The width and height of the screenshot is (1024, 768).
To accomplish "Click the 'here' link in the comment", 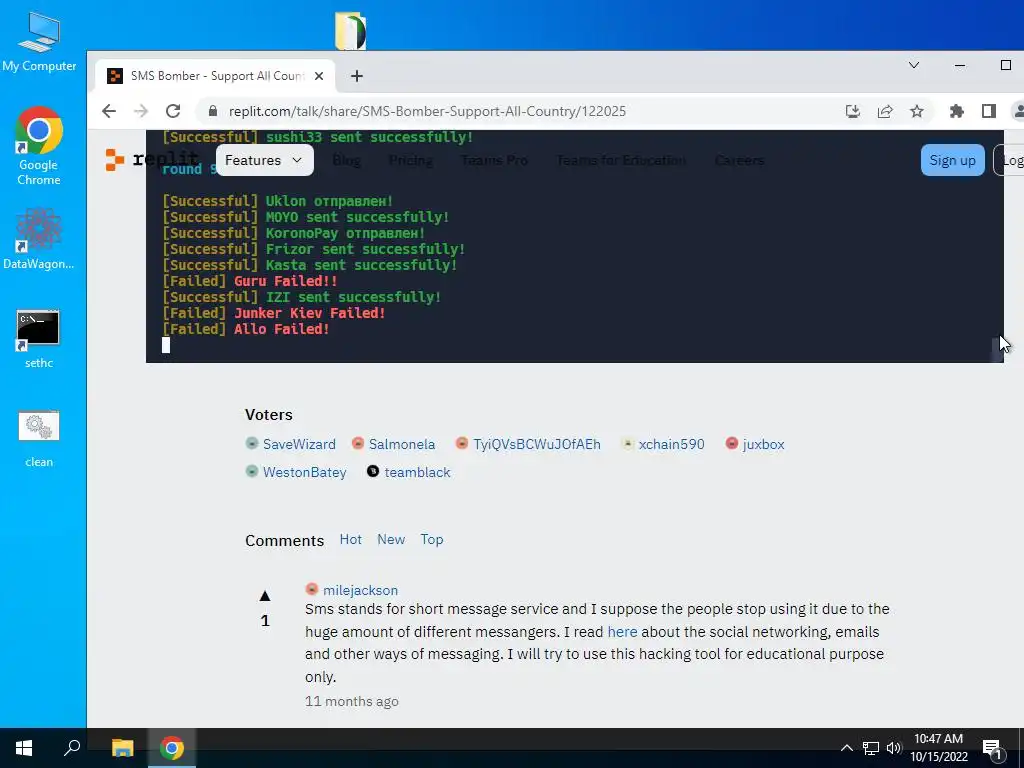I will pyautogui.click(x=622, y=632).
